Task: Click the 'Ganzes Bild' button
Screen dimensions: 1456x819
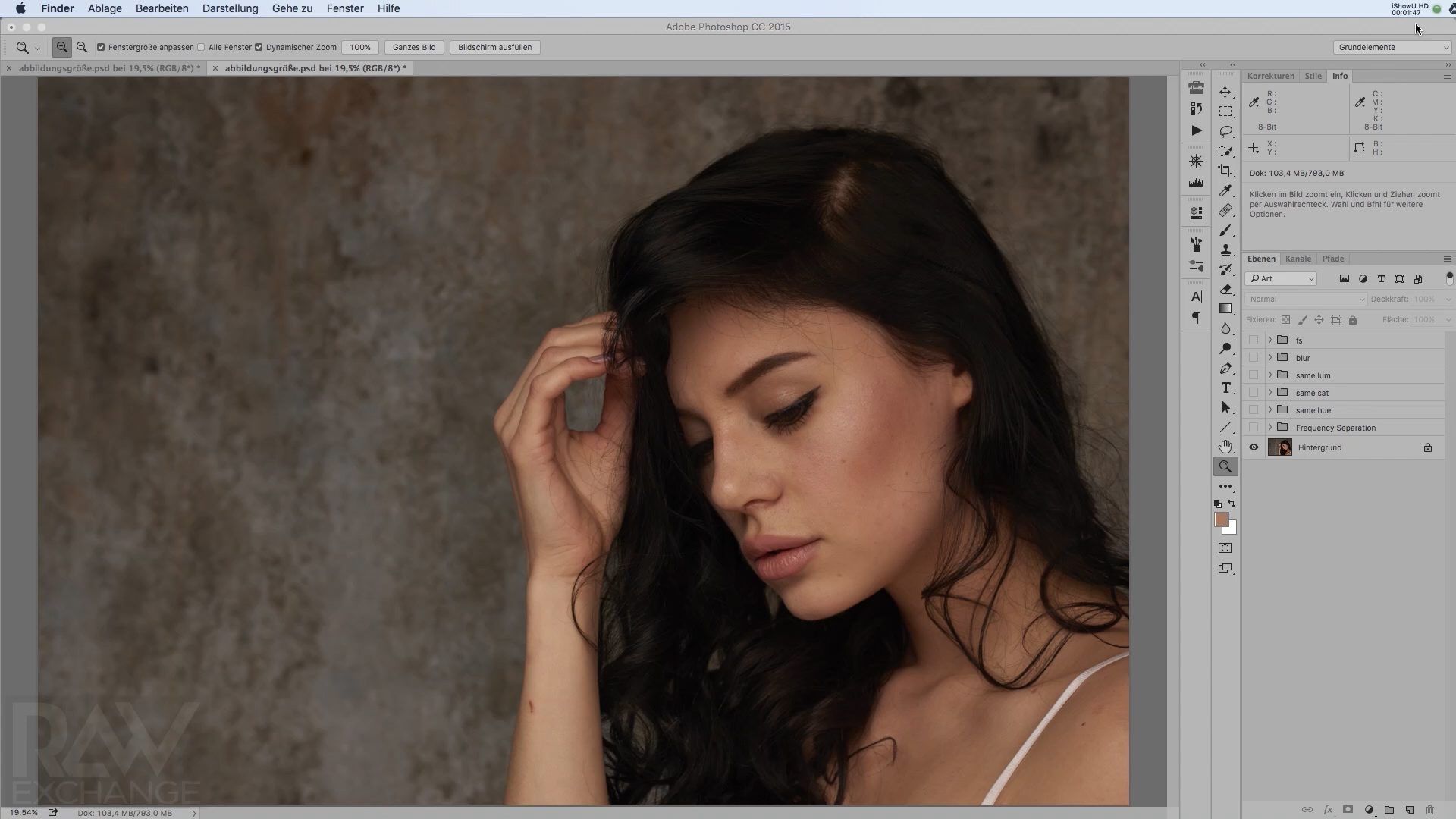Action: tap(413, 47)
